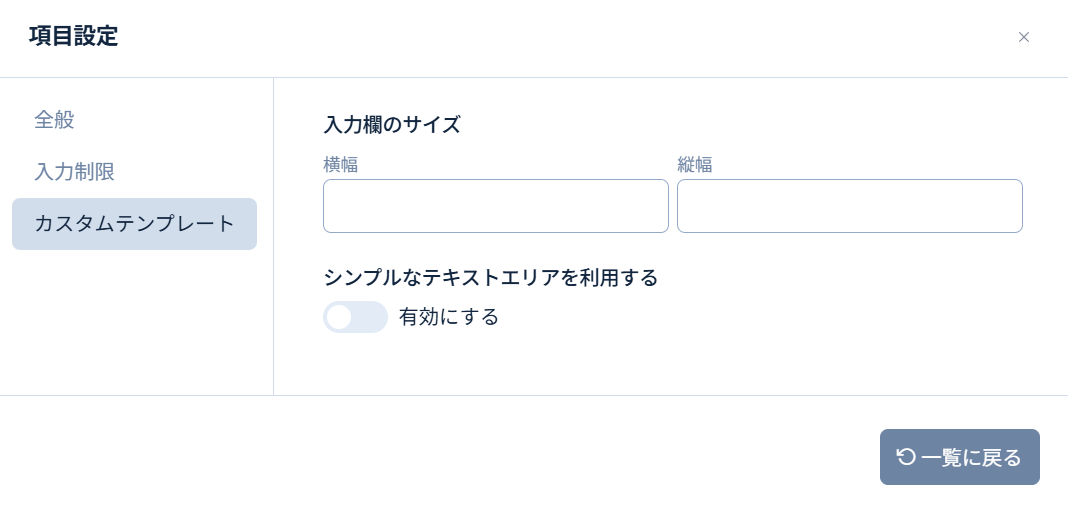Click the right end of the toggle track
This screenshot has width=1068, height=514.
(x=376, y=317)
